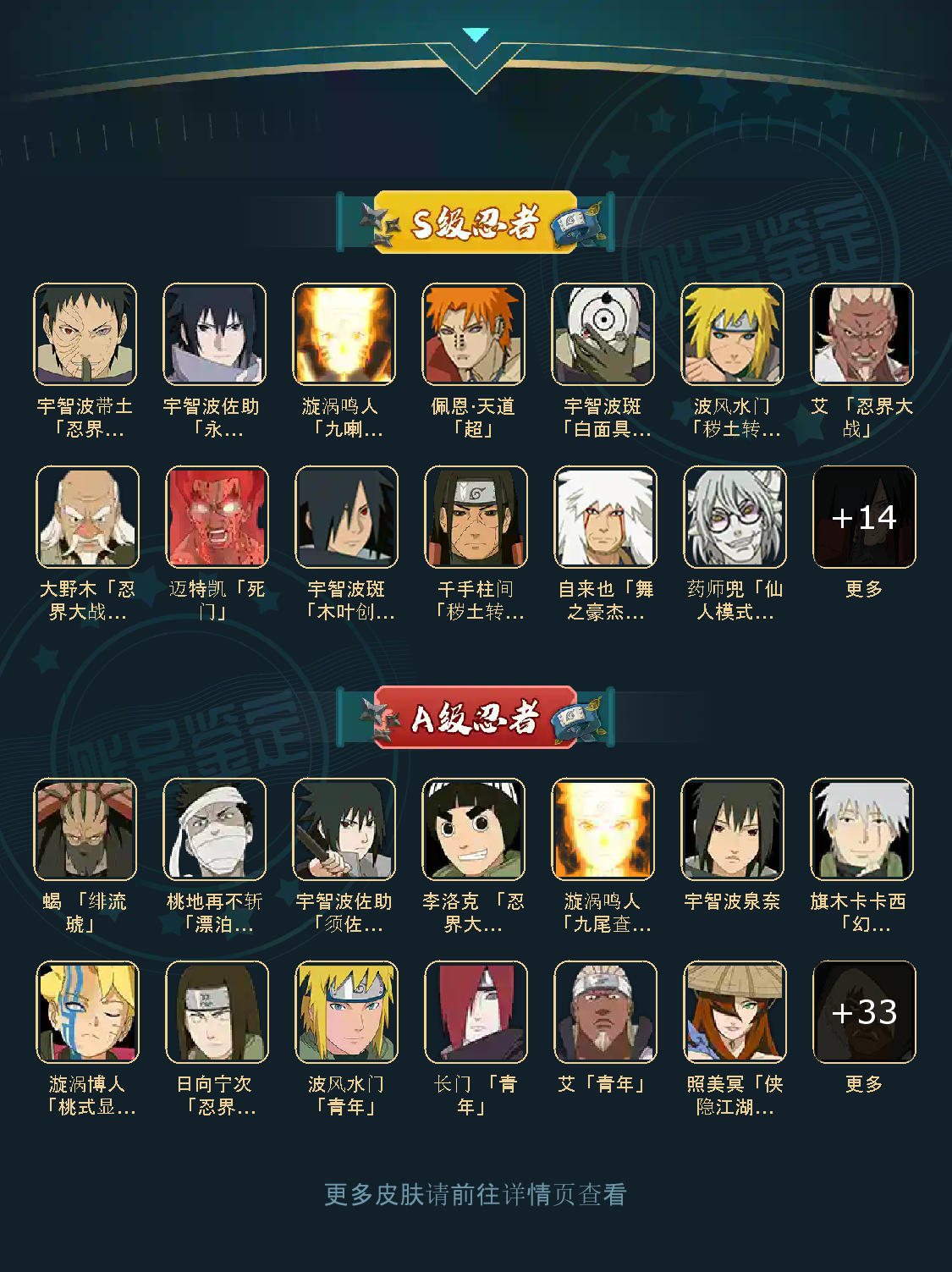Select the 长门「青年」 avatar
This screenshot has width=952, height=1272.
476,1011
